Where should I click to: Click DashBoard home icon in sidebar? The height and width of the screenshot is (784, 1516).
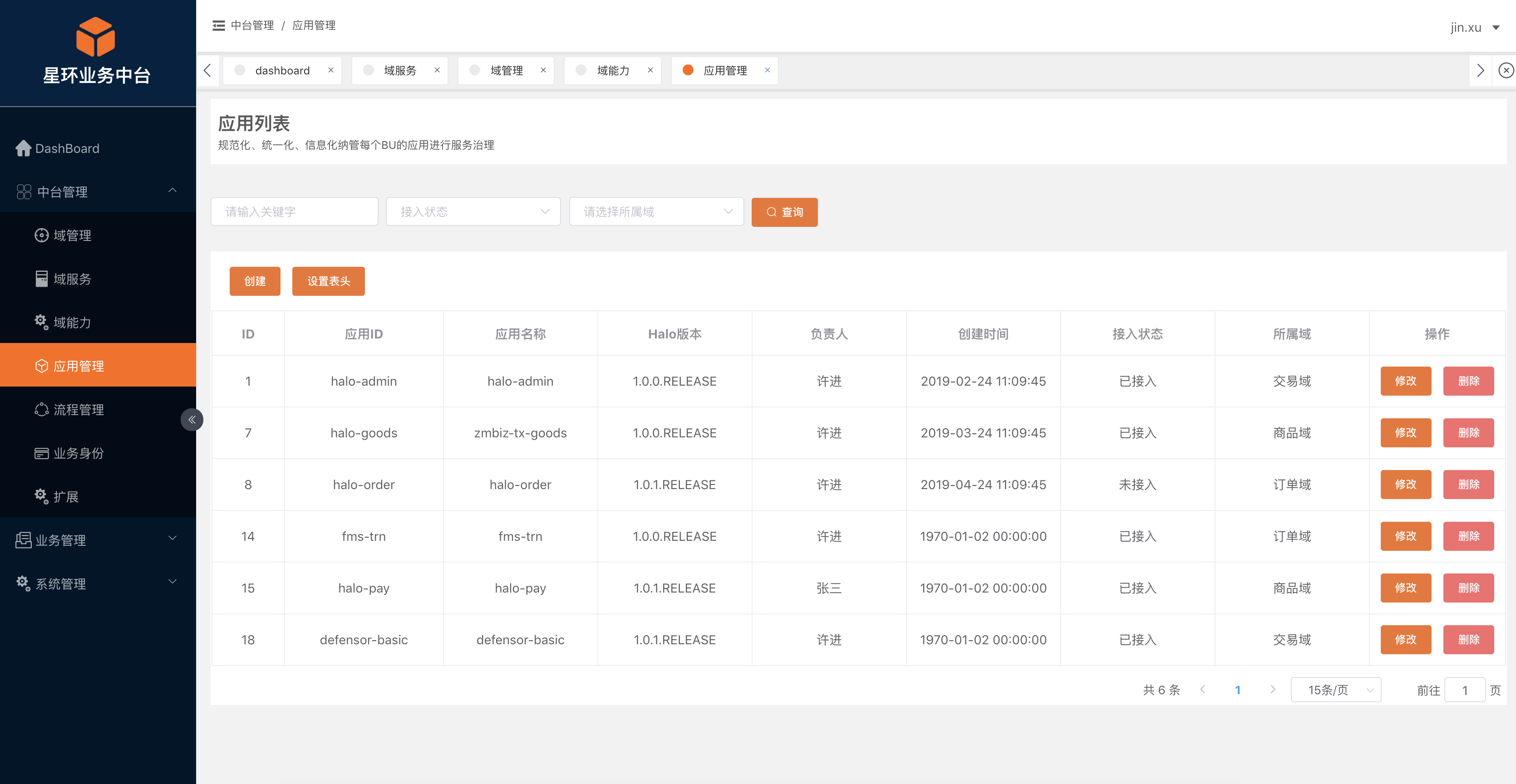click(24, 148)
